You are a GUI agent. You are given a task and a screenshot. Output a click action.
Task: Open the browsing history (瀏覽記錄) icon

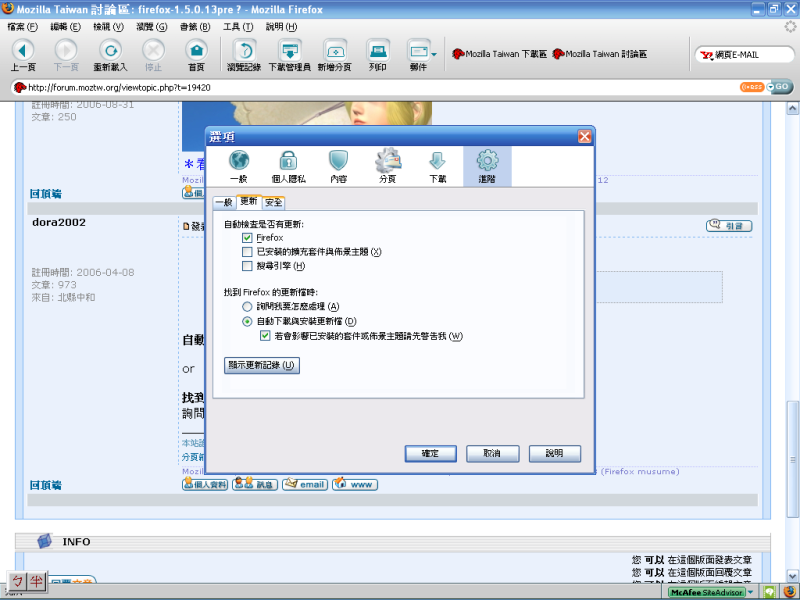coord(244,55)
